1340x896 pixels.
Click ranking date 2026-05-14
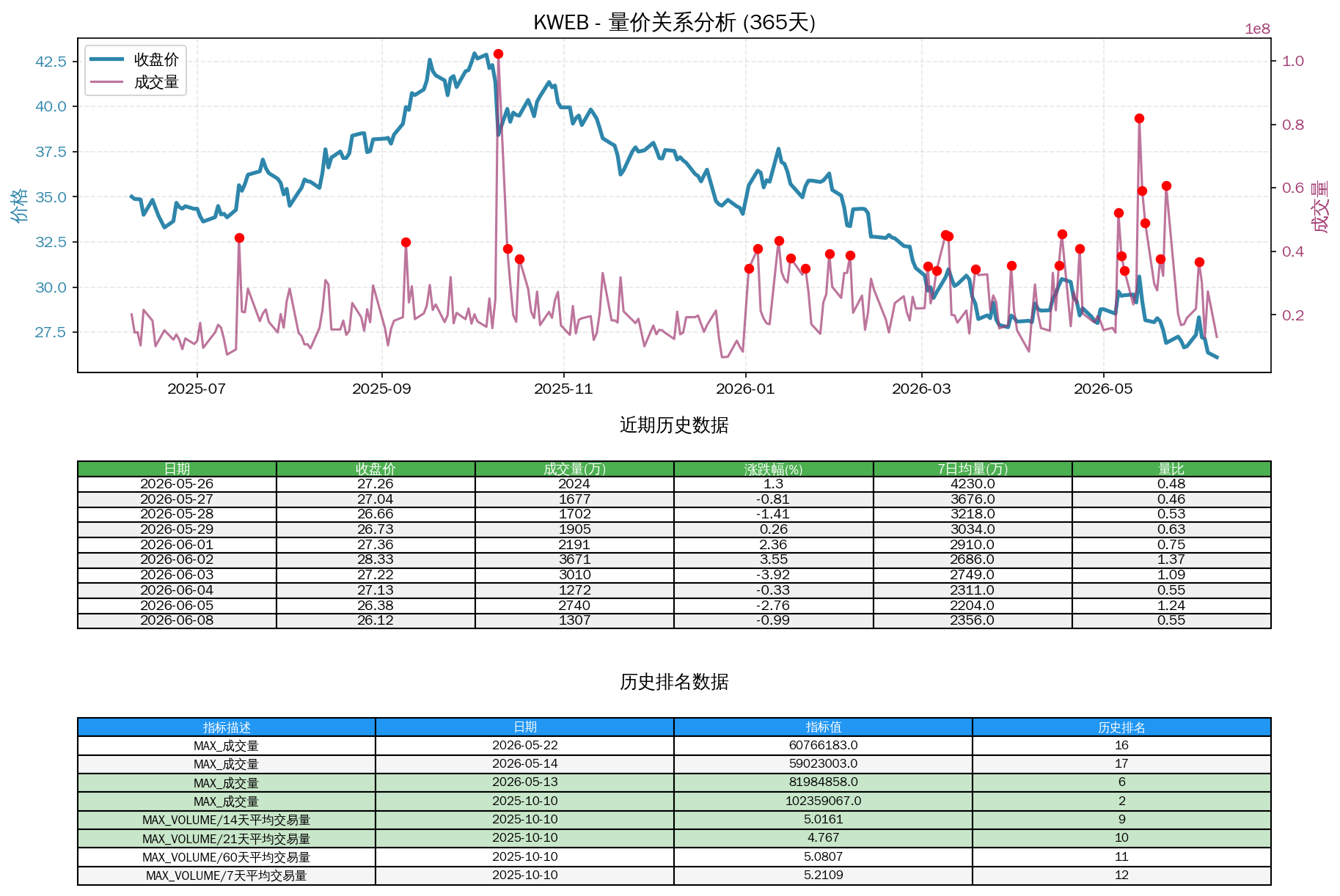tap(525, 764)
